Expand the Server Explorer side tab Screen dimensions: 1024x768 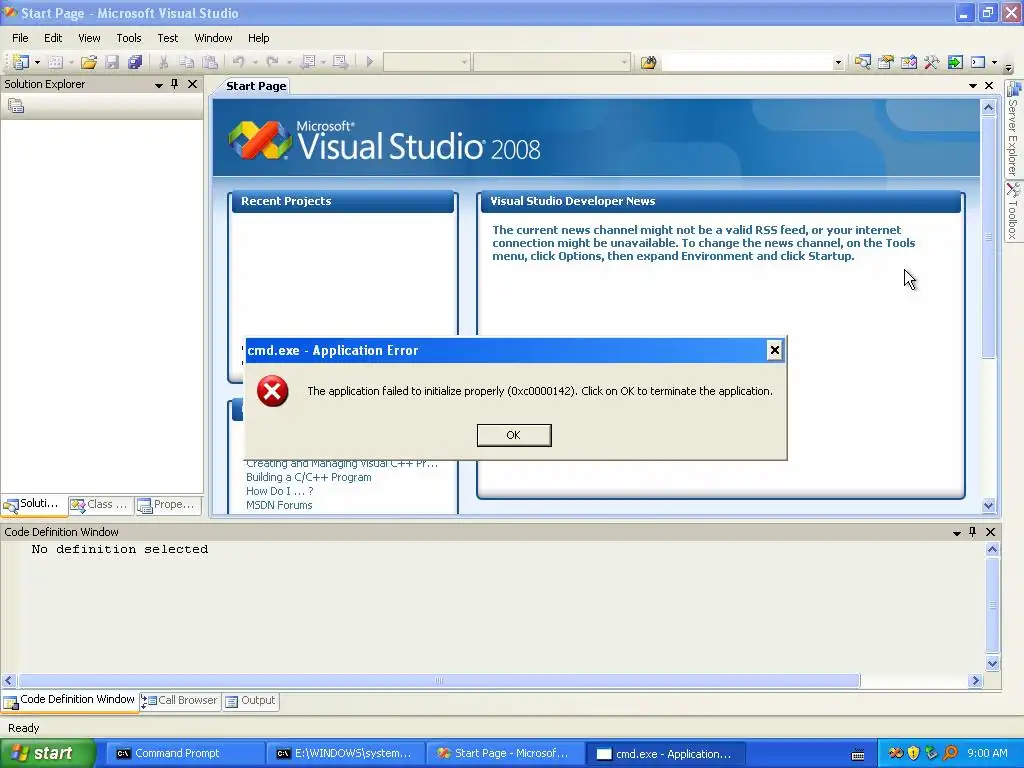(x=1013, y=129)
